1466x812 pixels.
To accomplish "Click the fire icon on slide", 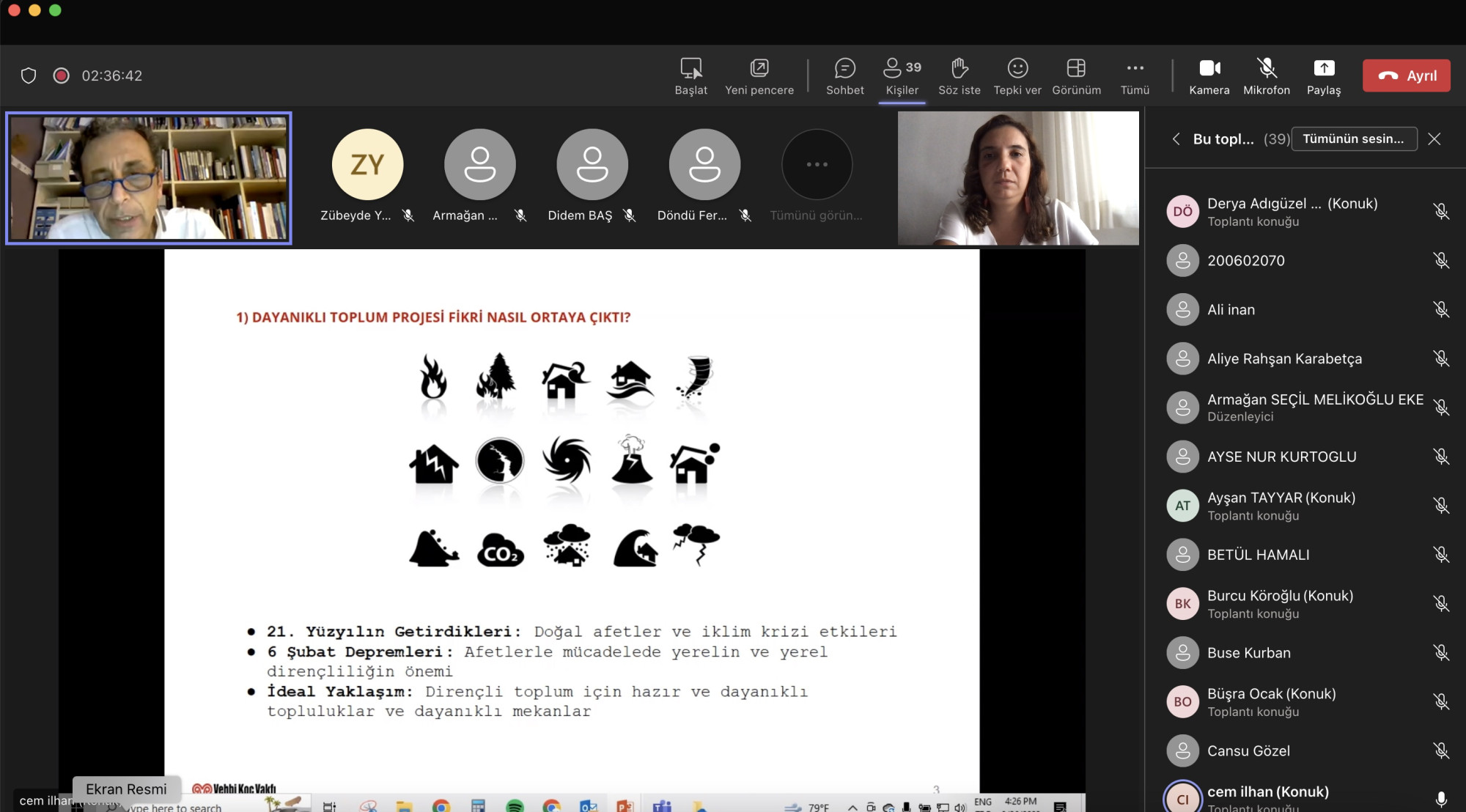I will 432,377.
